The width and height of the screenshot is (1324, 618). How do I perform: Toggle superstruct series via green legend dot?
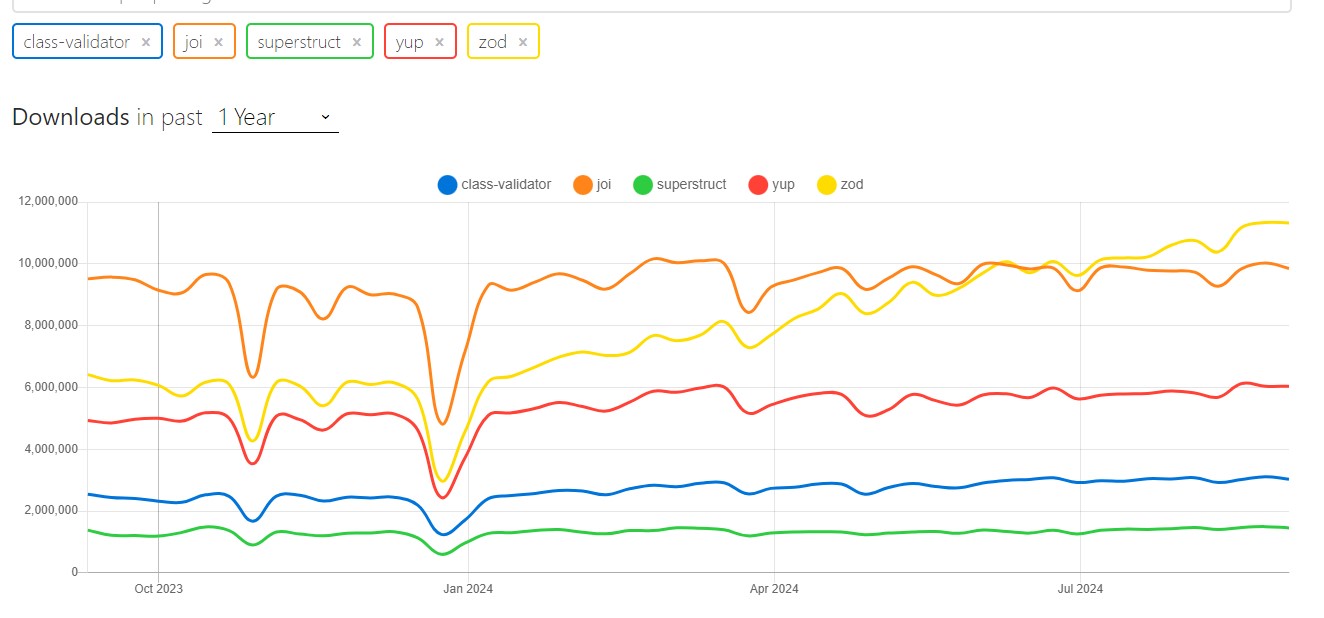click(643, 185)
